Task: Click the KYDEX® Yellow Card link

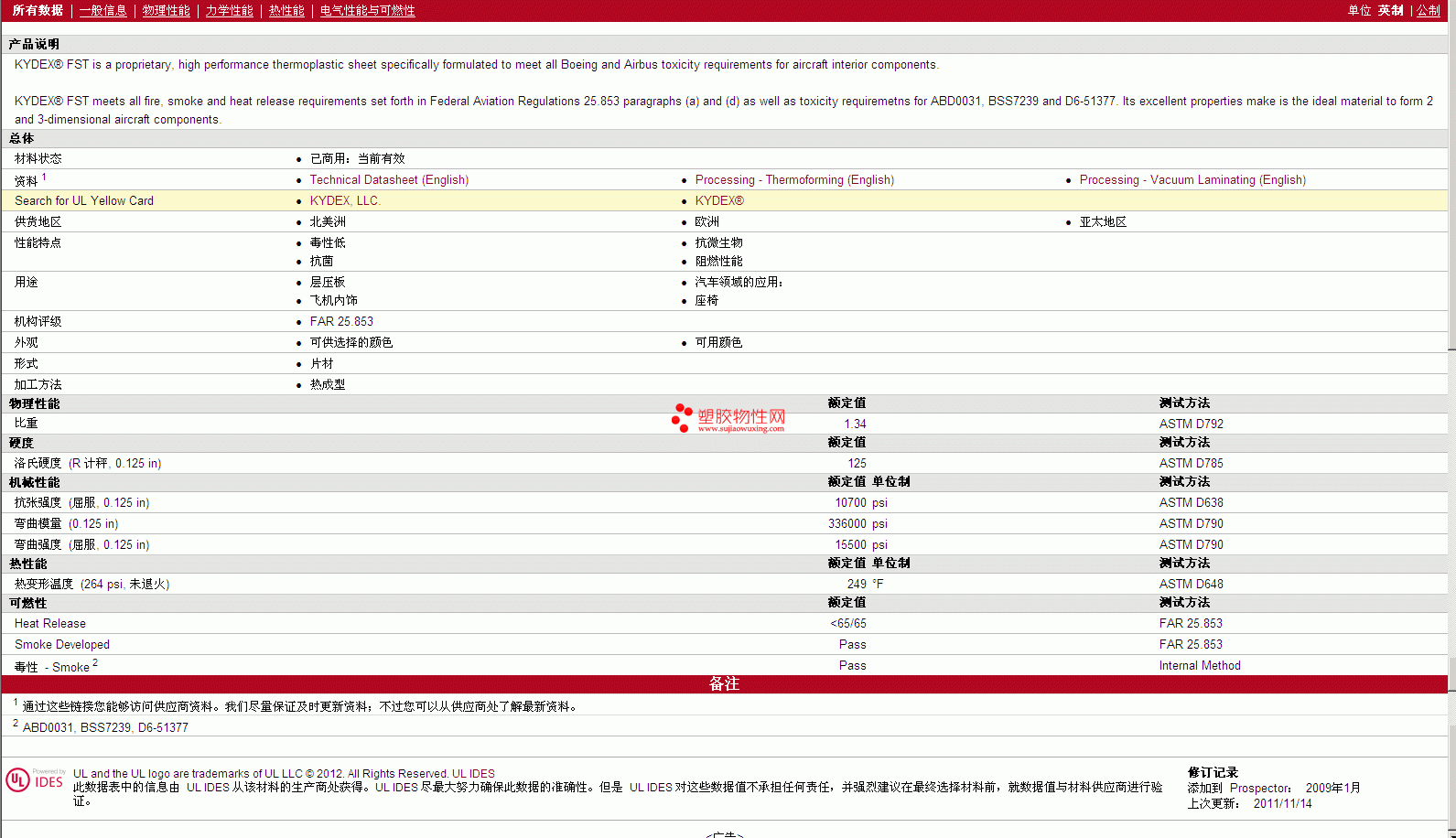Action: [x=719, y=201]
